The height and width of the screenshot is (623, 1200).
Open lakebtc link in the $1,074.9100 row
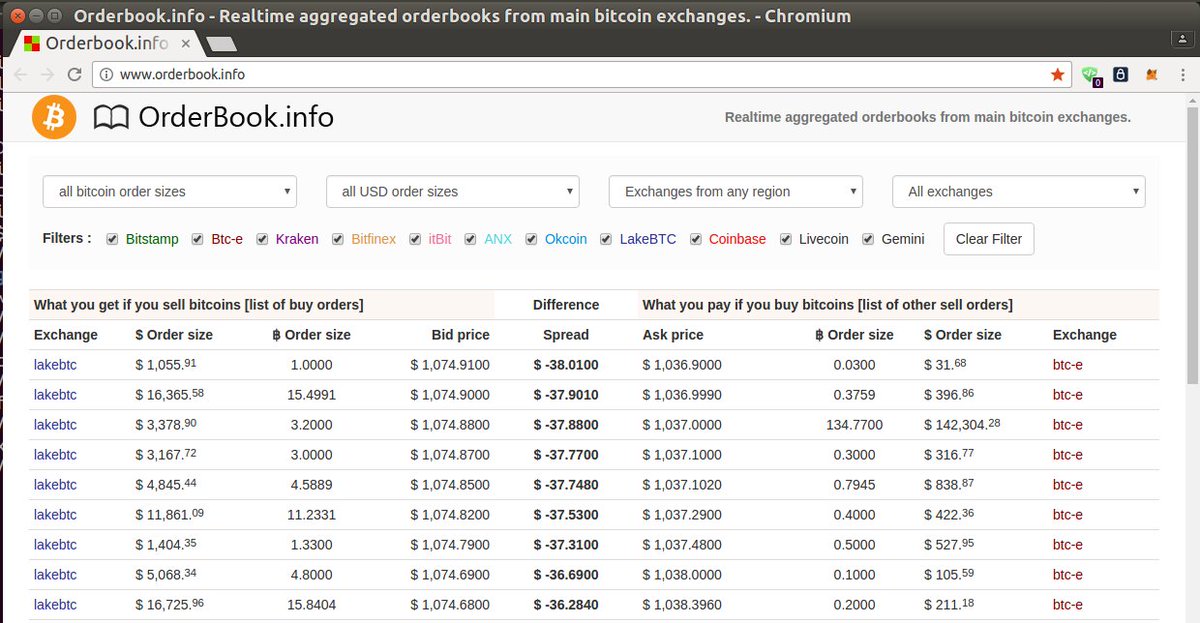click(x=55, y=365)
